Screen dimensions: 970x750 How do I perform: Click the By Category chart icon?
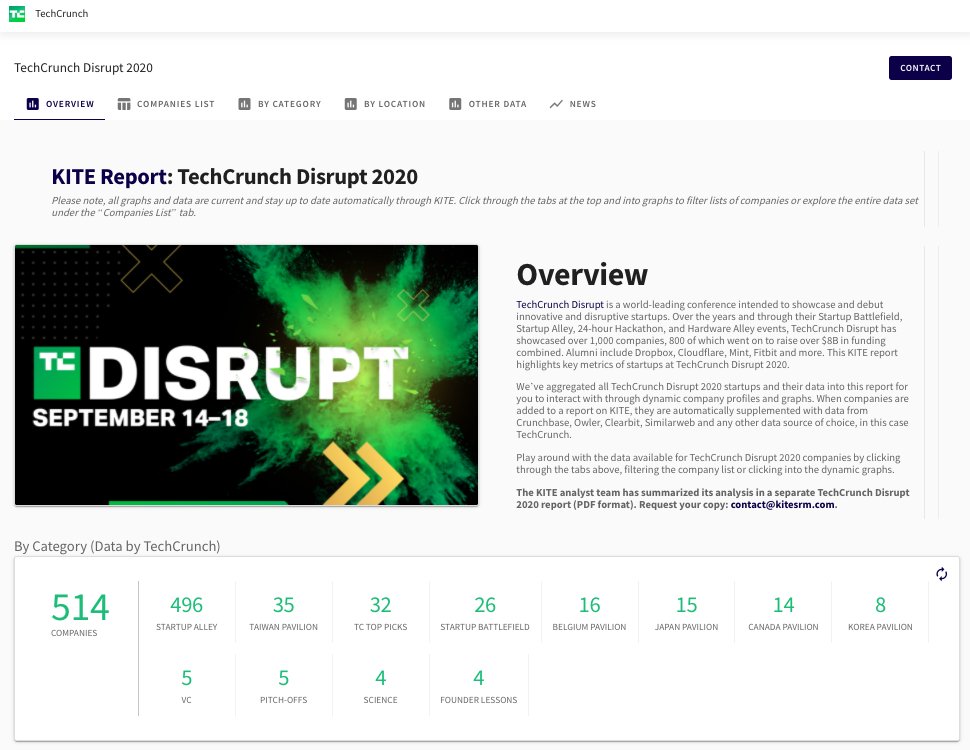coord(244,104)
